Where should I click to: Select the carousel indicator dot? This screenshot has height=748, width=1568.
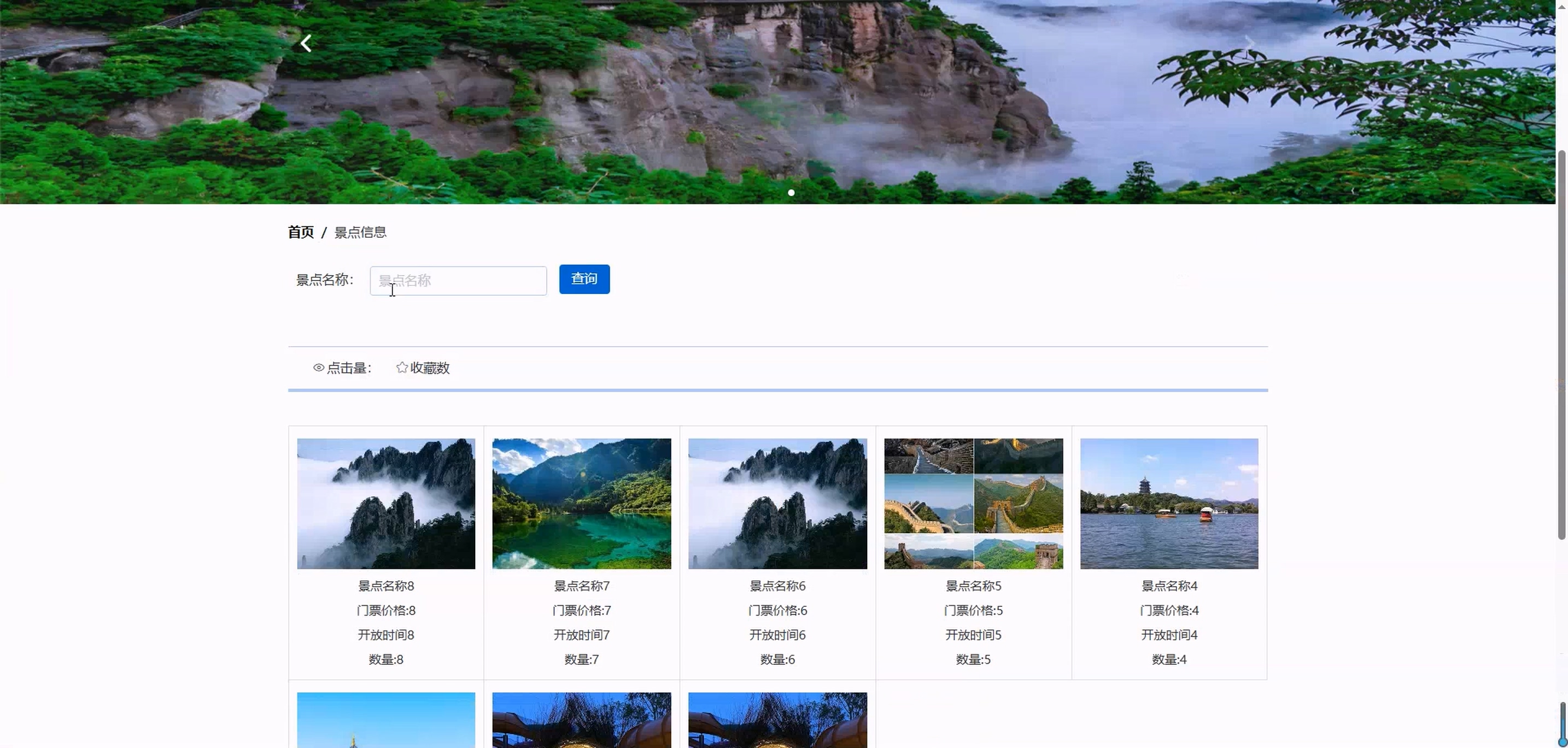point(791,192)
